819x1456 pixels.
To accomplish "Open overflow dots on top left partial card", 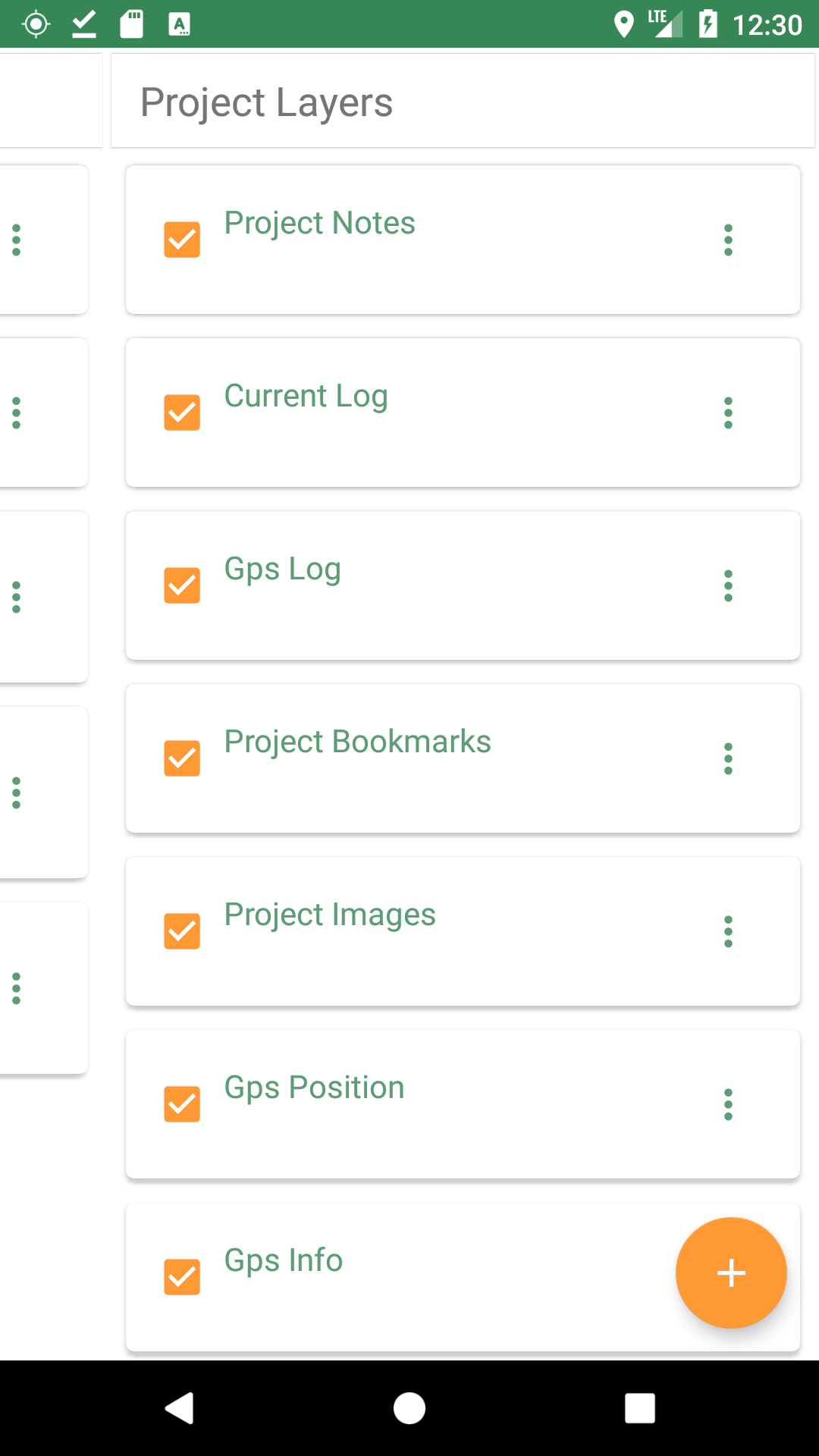I will tap(16, 240).
